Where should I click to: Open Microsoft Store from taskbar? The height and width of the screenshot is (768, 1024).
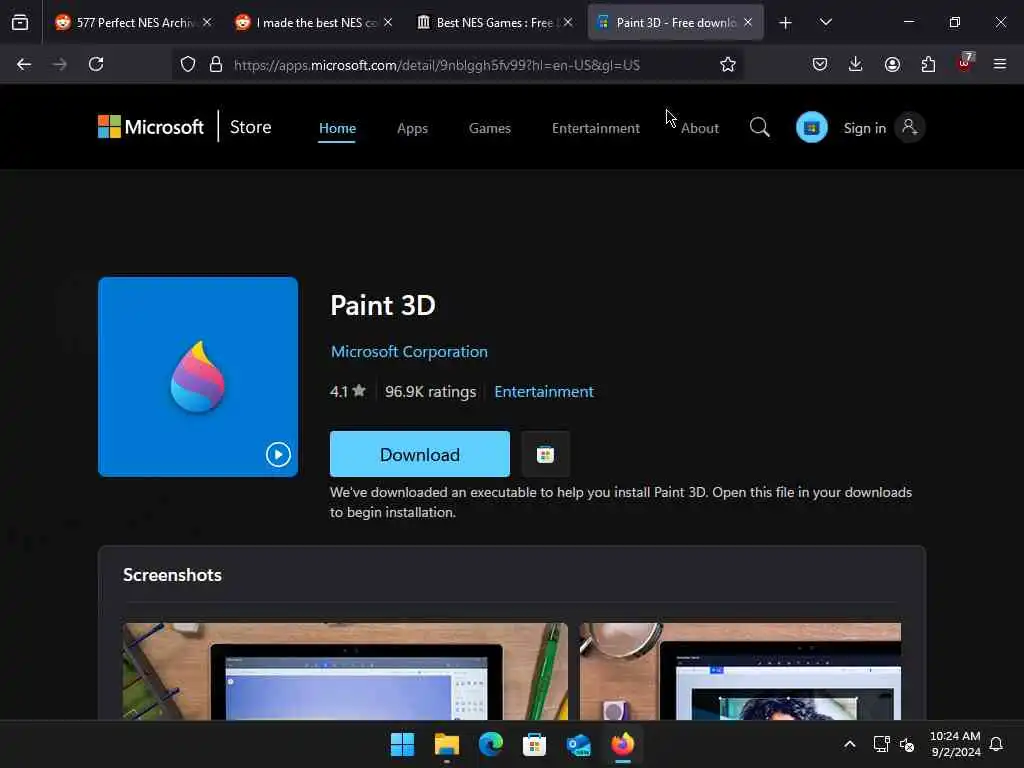534,744
